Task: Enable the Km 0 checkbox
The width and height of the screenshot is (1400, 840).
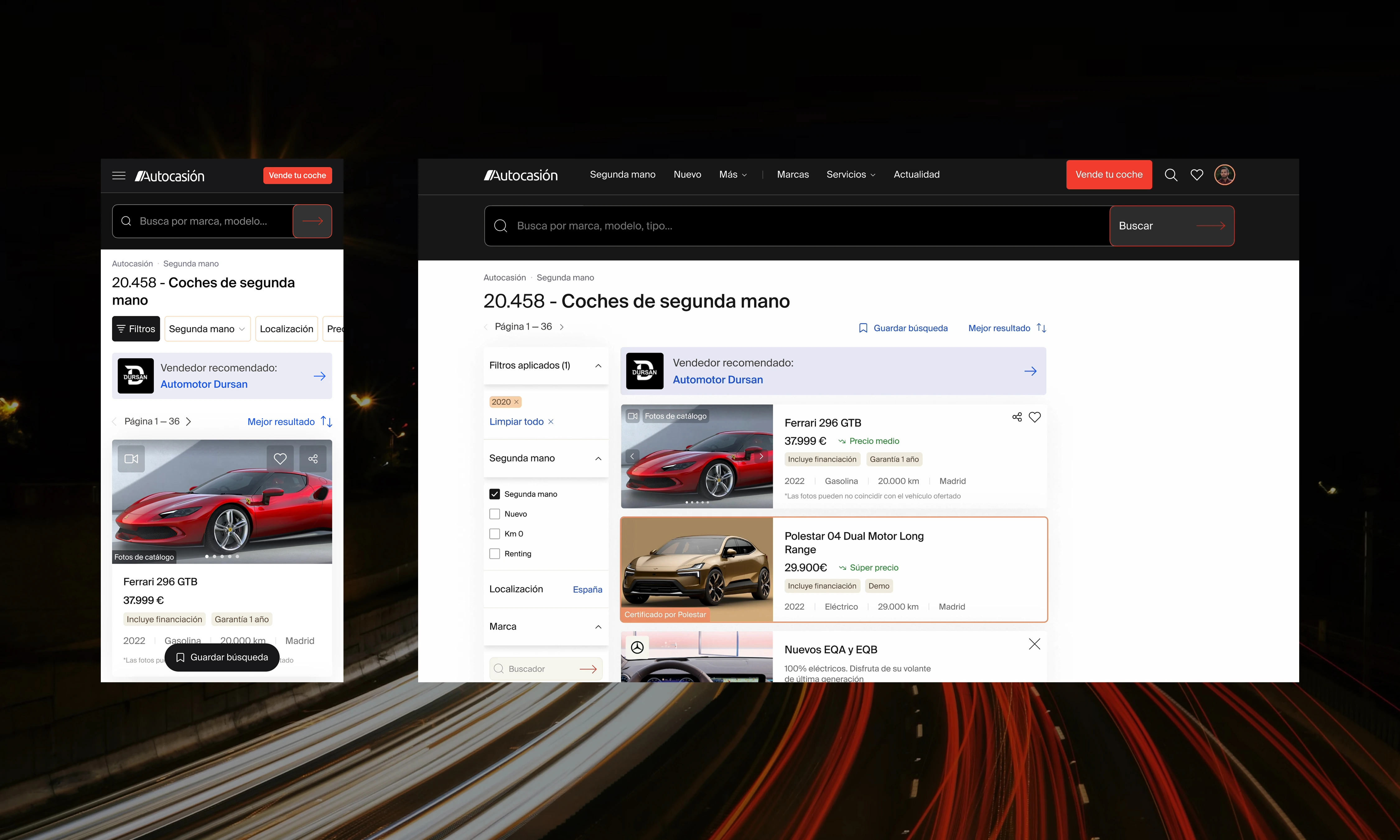Action: [x=495, y=534]
